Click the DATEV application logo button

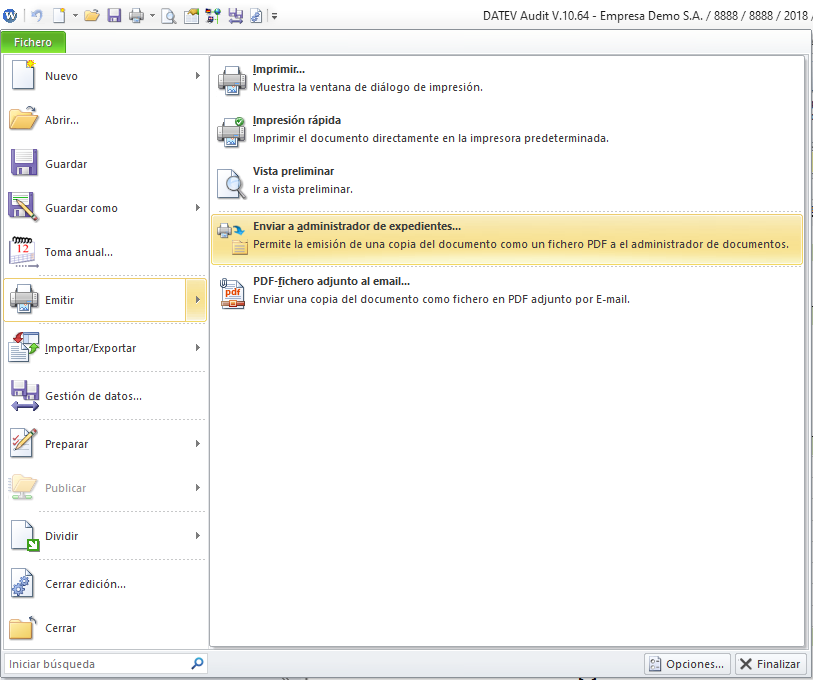pos(10,16)
